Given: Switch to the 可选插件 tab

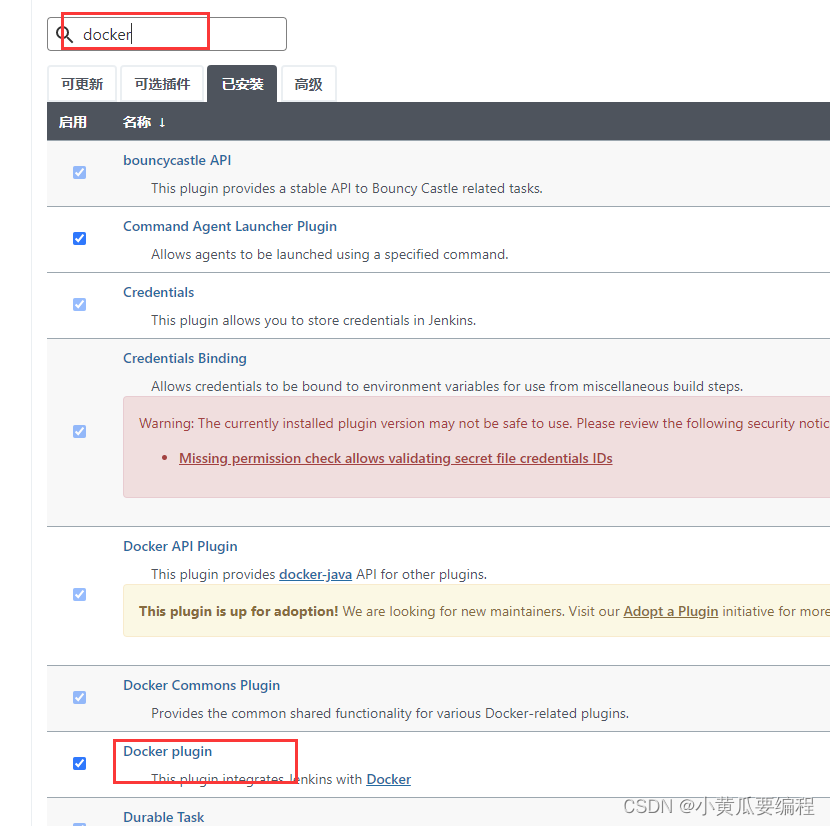Looking at the screenshot, I should pos(162,84).
